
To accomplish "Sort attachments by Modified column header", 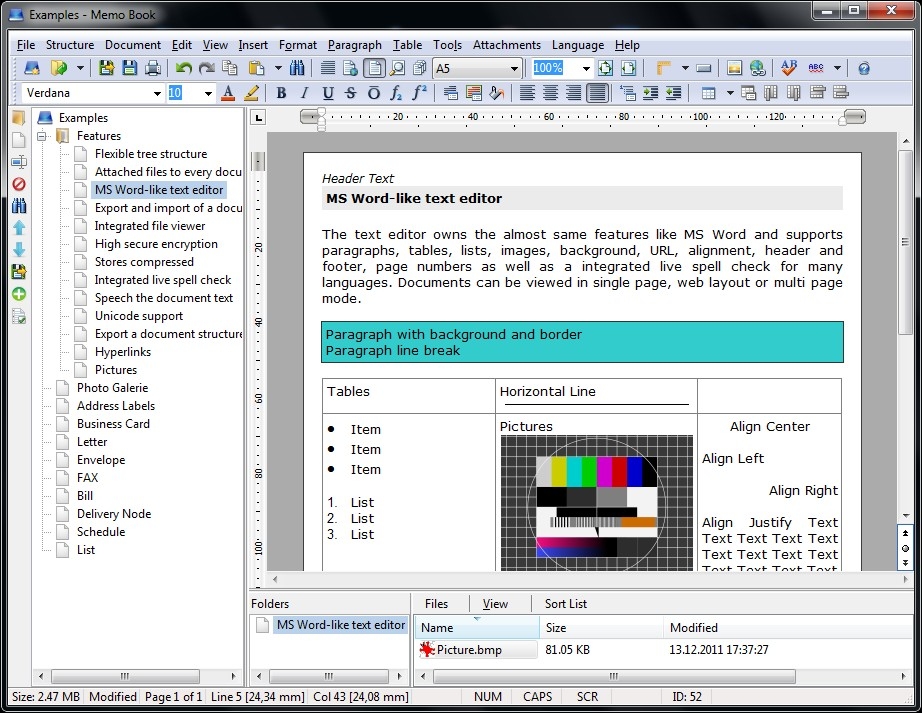I will pos(787,627).
